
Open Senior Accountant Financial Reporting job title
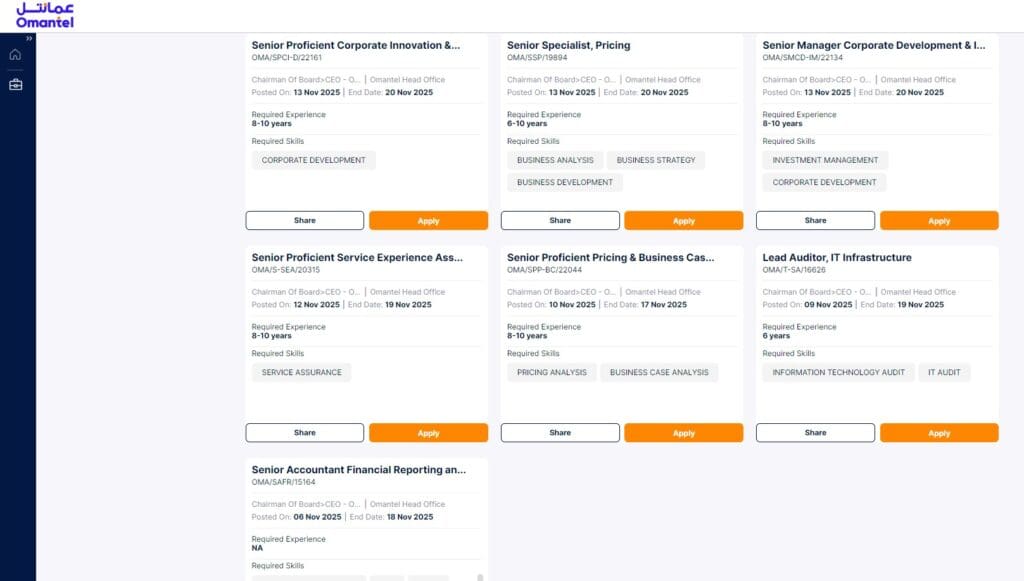358,470
